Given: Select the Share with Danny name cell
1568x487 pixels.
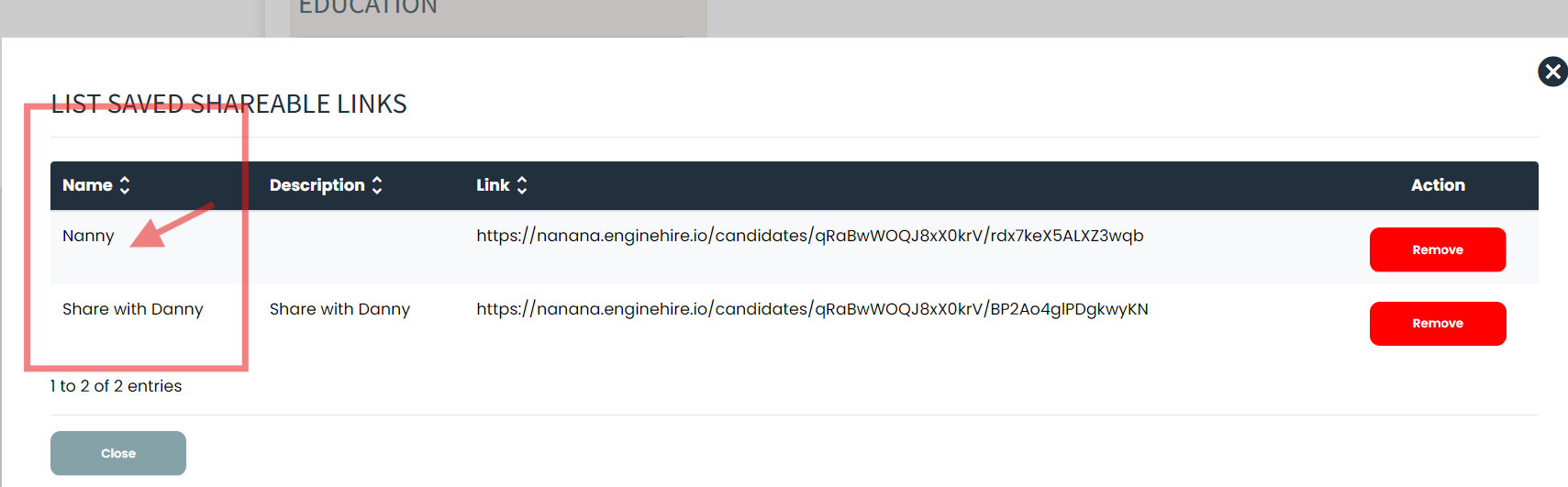Looking at the screenshot, I should [x=133, y=309].
